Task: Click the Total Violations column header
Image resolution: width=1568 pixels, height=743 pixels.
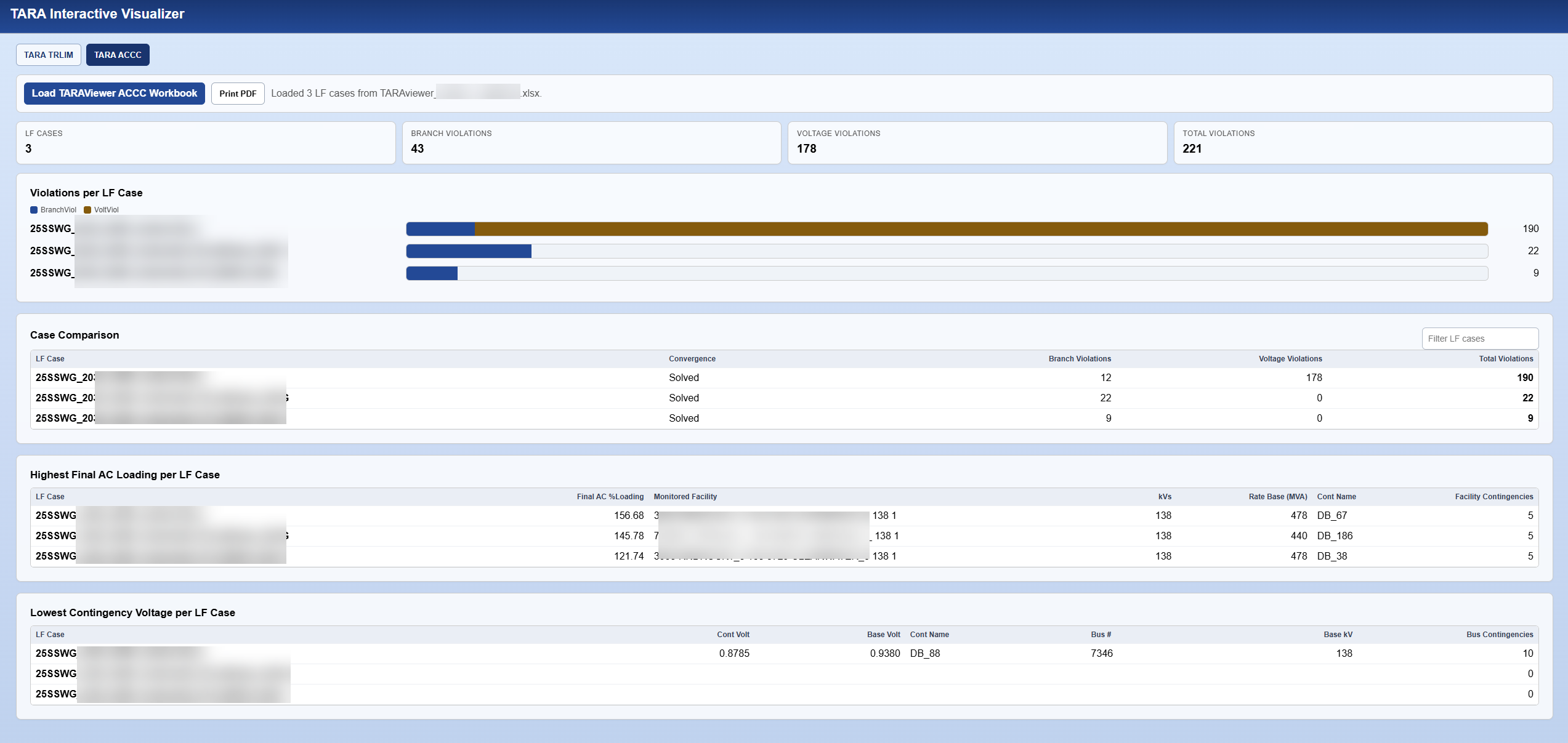Action: pyautogui.click(x=1506, y=359)
